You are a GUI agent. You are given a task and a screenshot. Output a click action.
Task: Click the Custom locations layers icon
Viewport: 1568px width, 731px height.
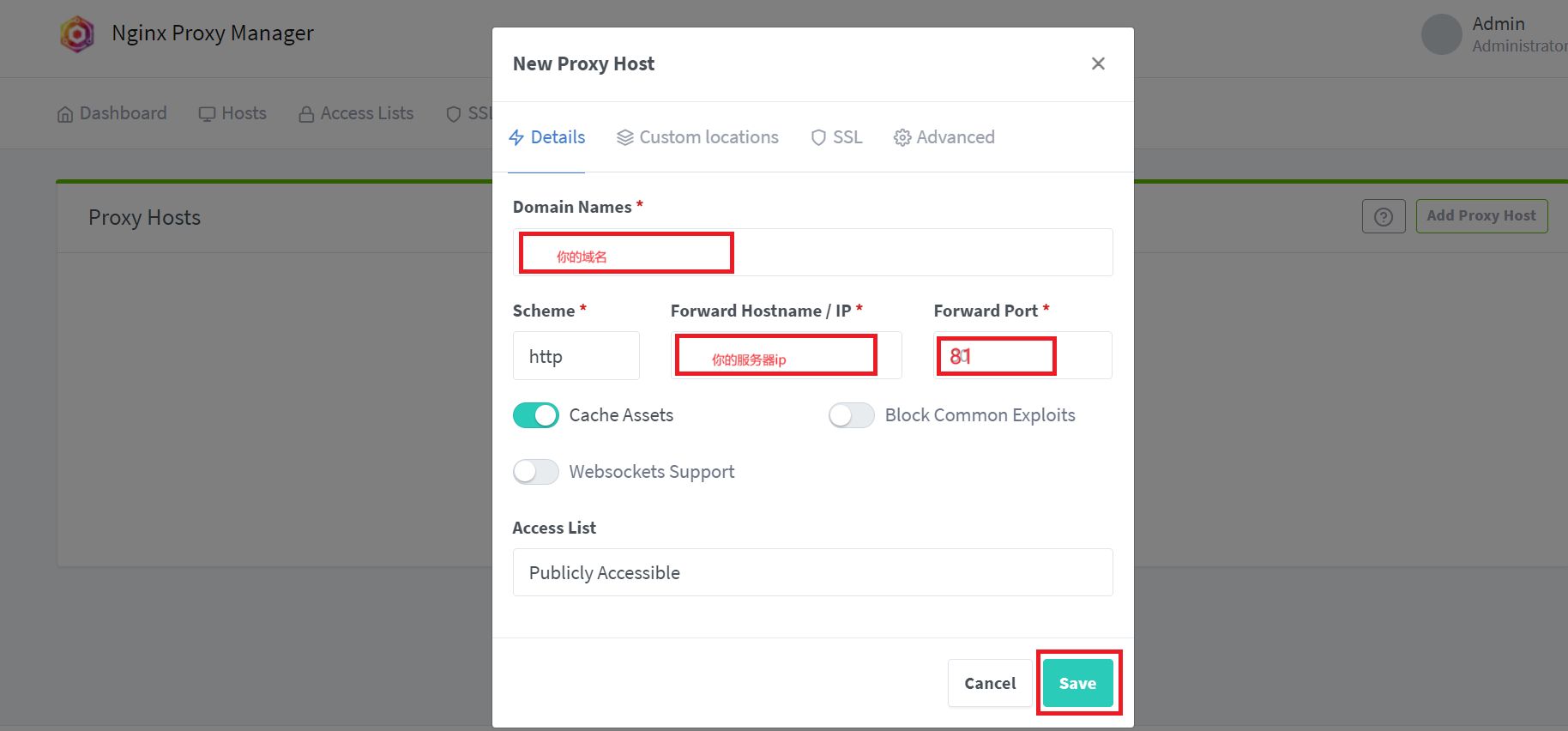625,138
